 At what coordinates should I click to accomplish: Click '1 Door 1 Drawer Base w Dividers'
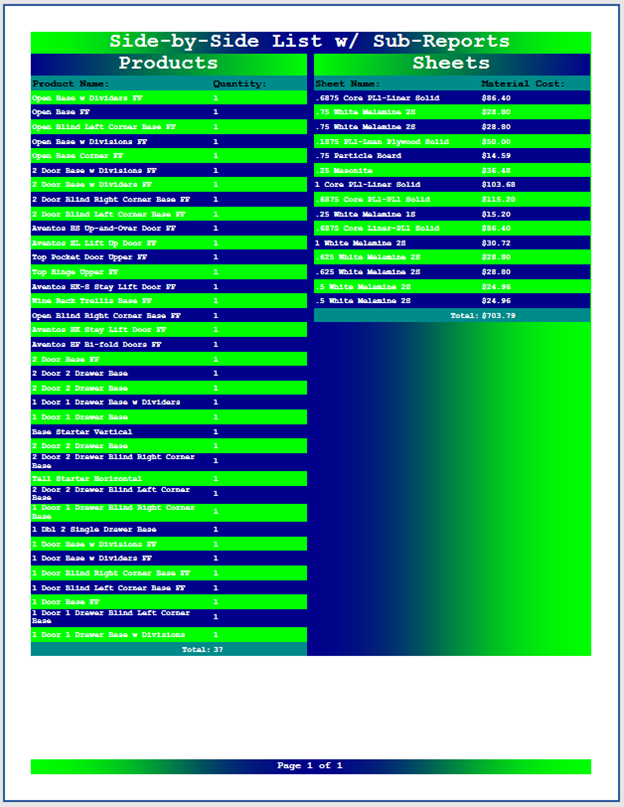click(106, 402)
